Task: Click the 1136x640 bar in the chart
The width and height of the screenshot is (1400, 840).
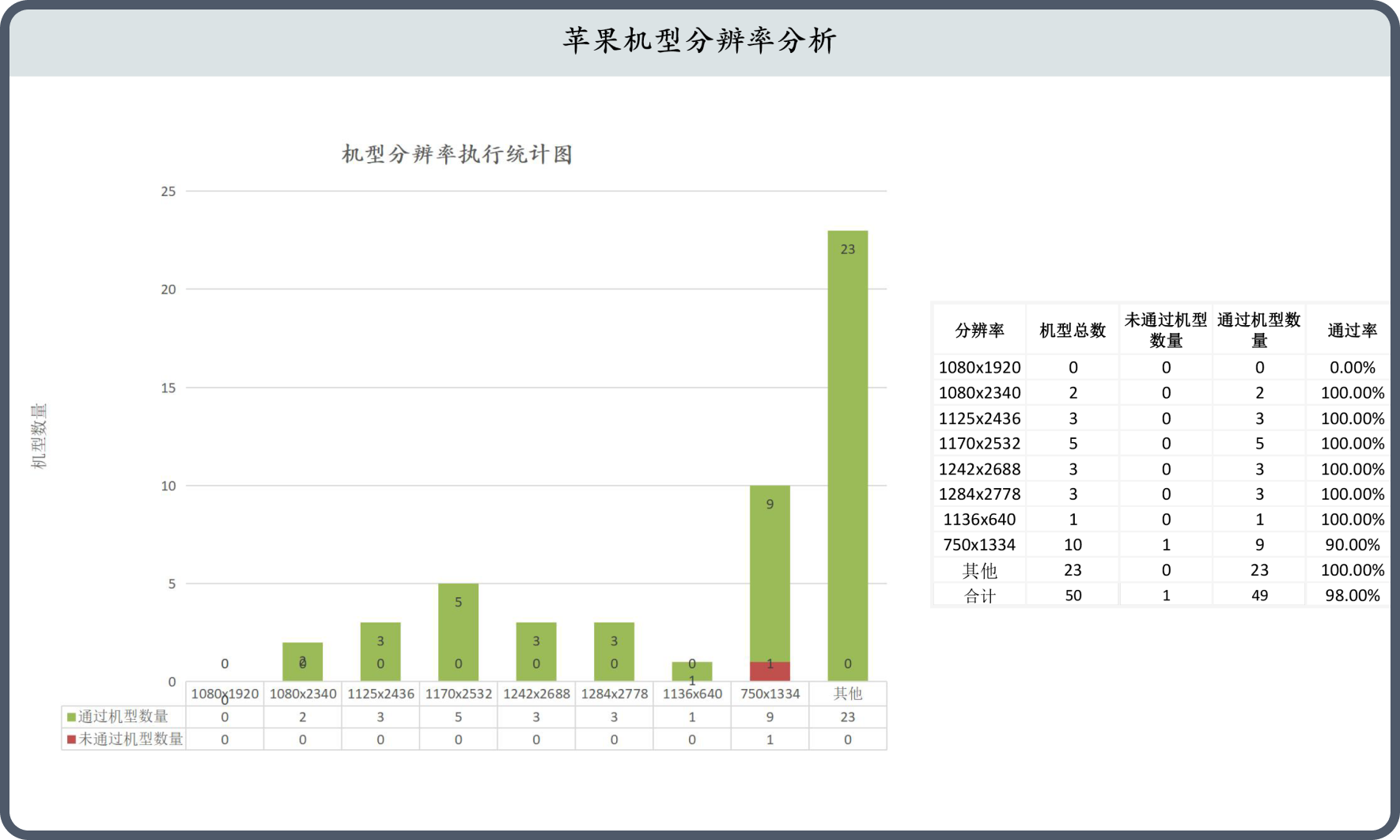Action: pyautogui.click(x=692, y=671)
